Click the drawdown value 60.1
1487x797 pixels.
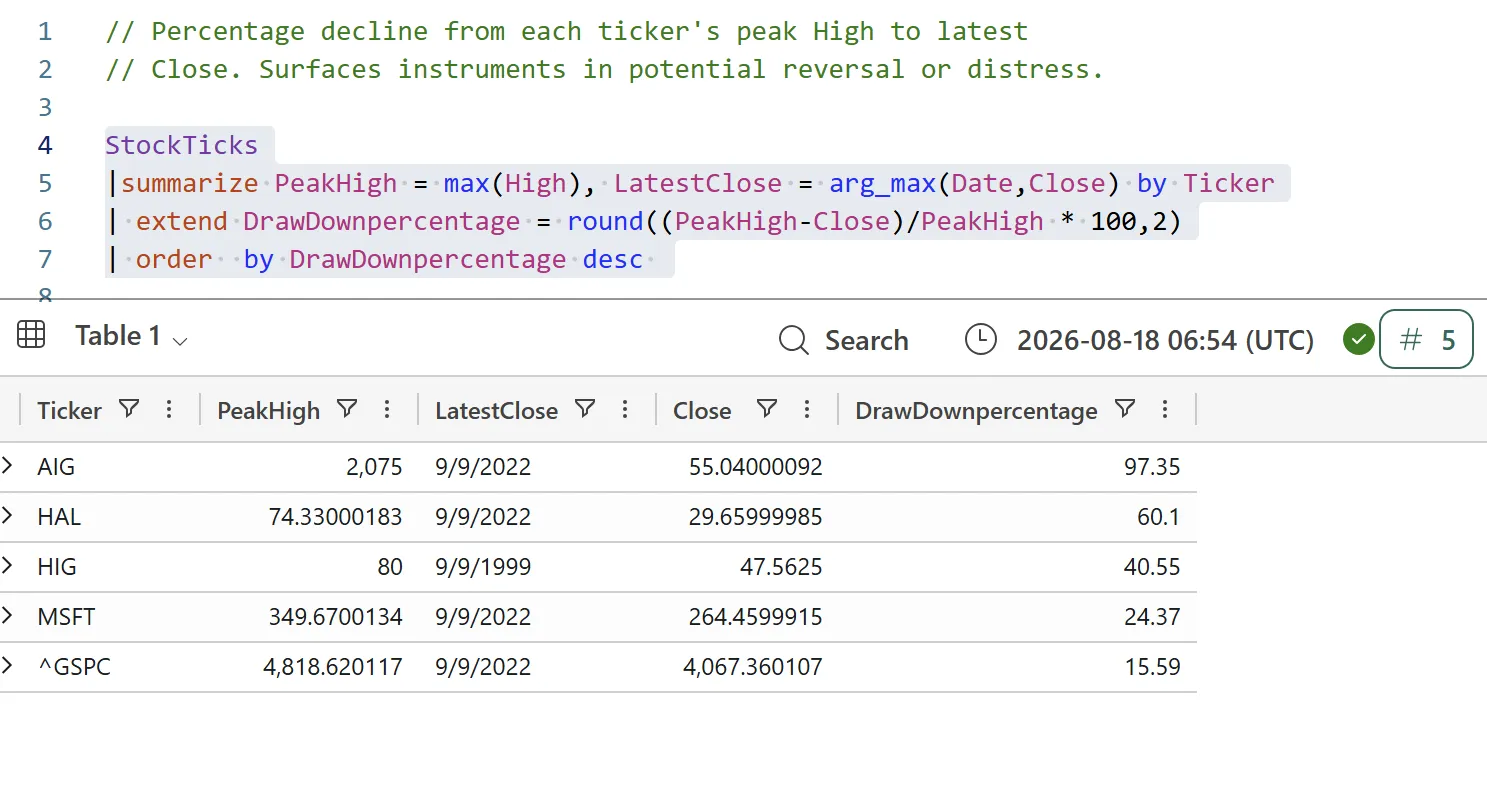click(x=1159, y=517)
